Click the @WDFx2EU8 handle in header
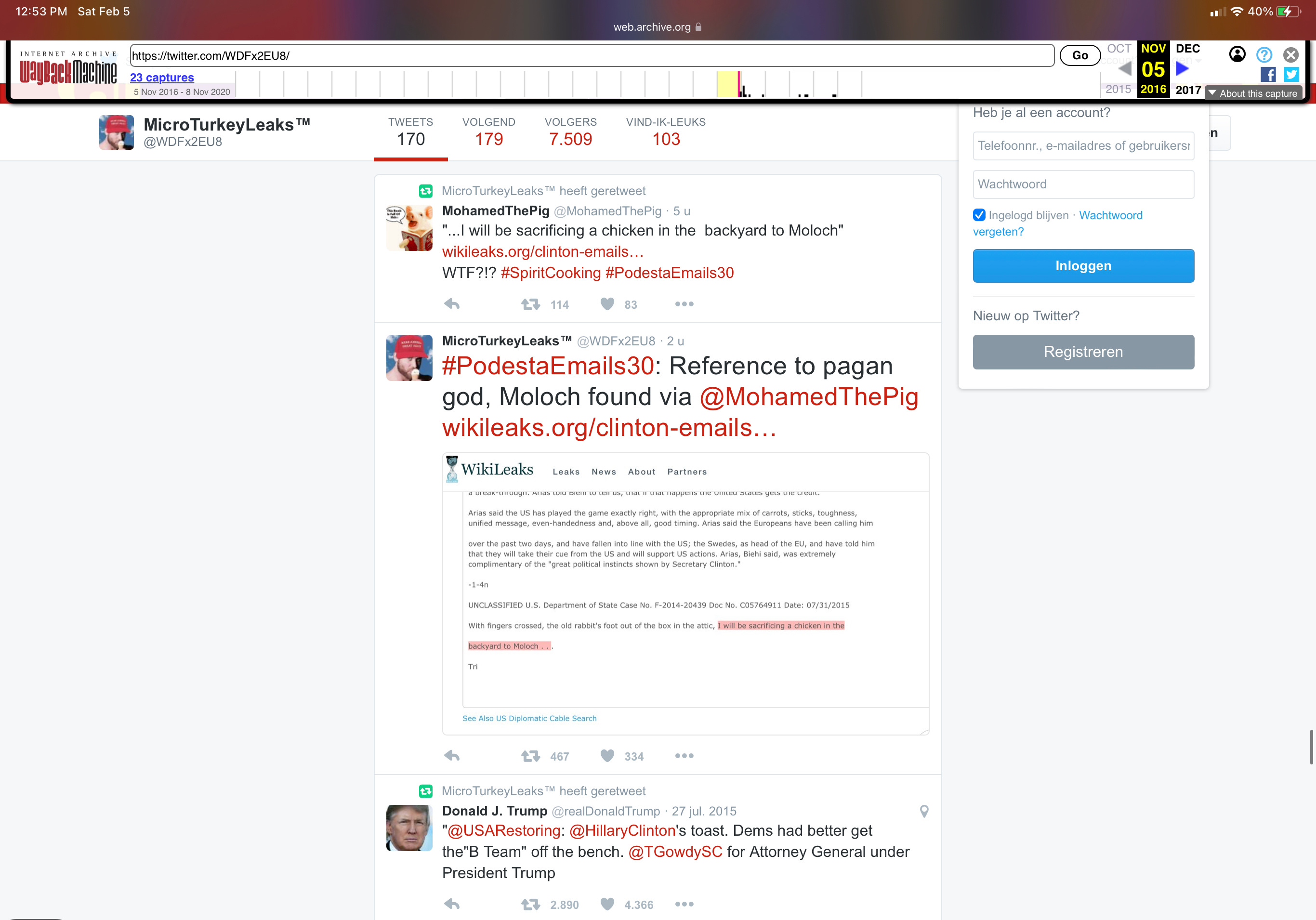 [x=183, y=142]
